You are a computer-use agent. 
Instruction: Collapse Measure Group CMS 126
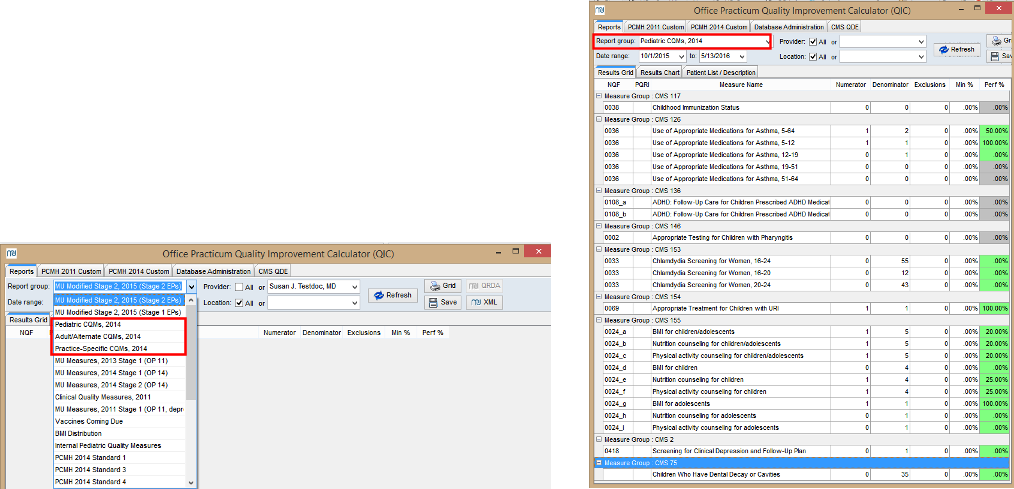coord(599,120)
